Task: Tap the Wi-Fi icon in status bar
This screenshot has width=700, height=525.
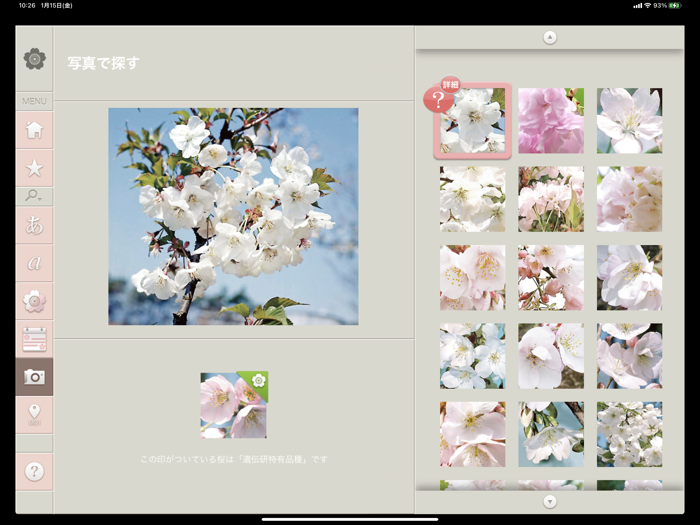Action: (x=648, y=5)
